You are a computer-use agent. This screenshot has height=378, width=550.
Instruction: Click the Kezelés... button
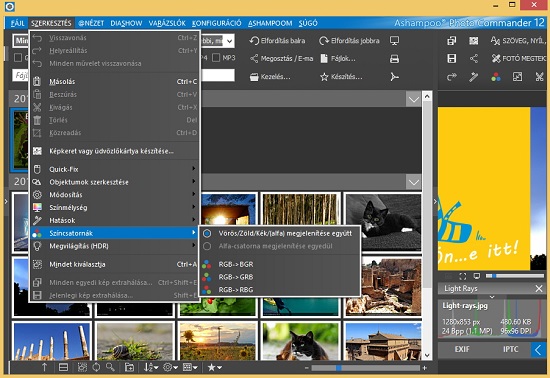[x=270, y=77]
